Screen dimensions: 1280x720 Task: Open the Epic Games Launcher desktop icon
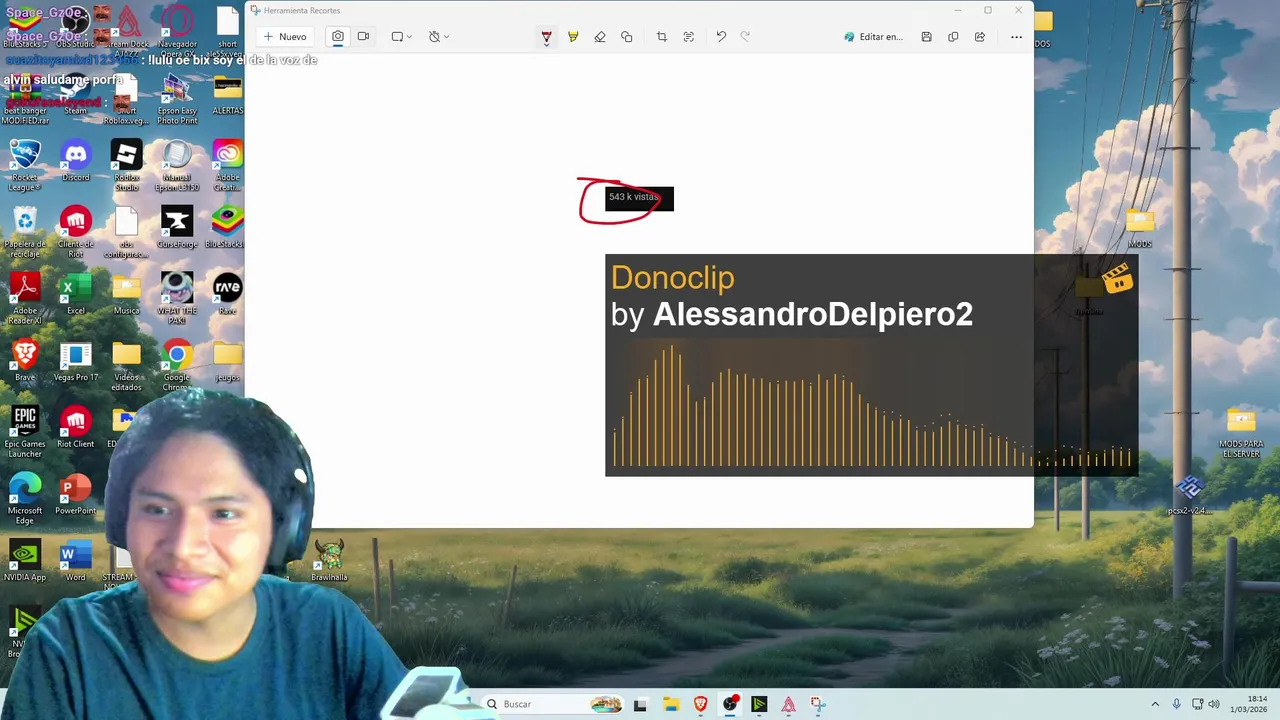(25, 432)
